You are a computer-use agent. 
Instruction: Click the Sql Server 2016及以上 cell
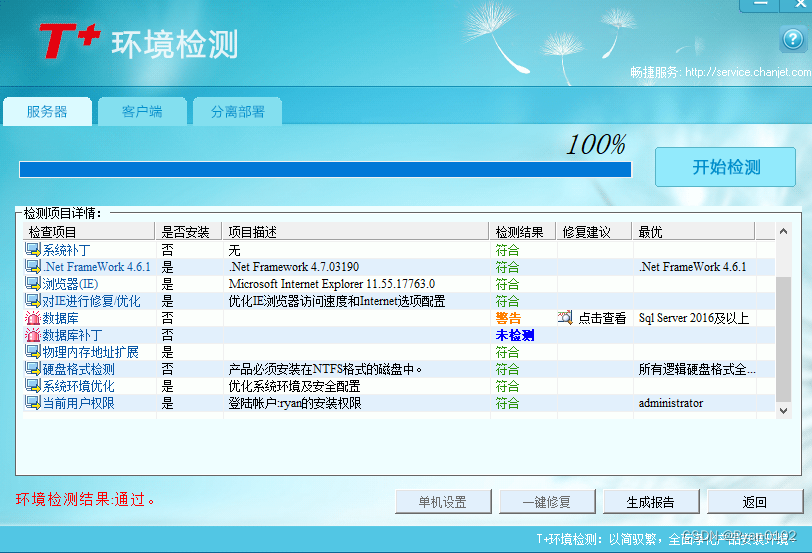(x=694, y=318)
